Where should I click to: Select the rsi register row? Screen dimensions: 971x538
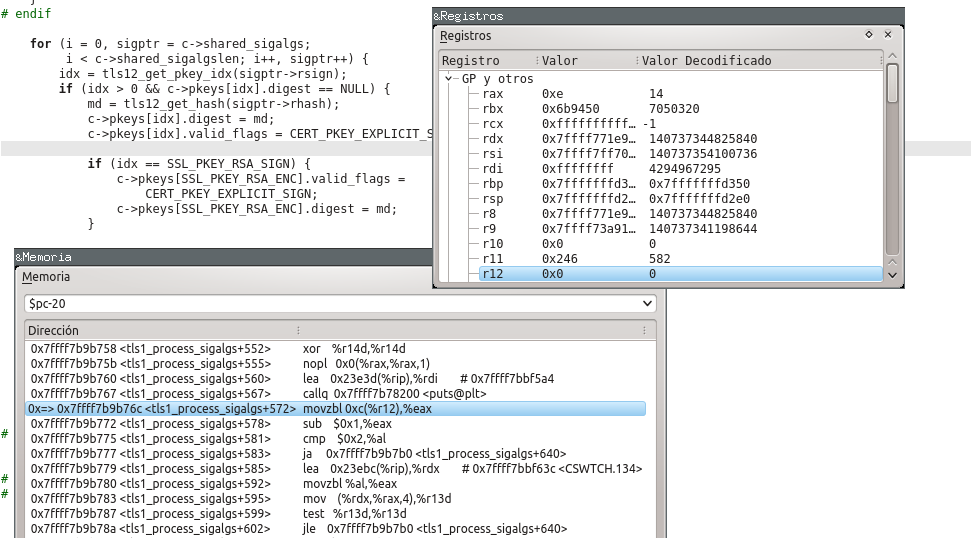pos(681,154)
